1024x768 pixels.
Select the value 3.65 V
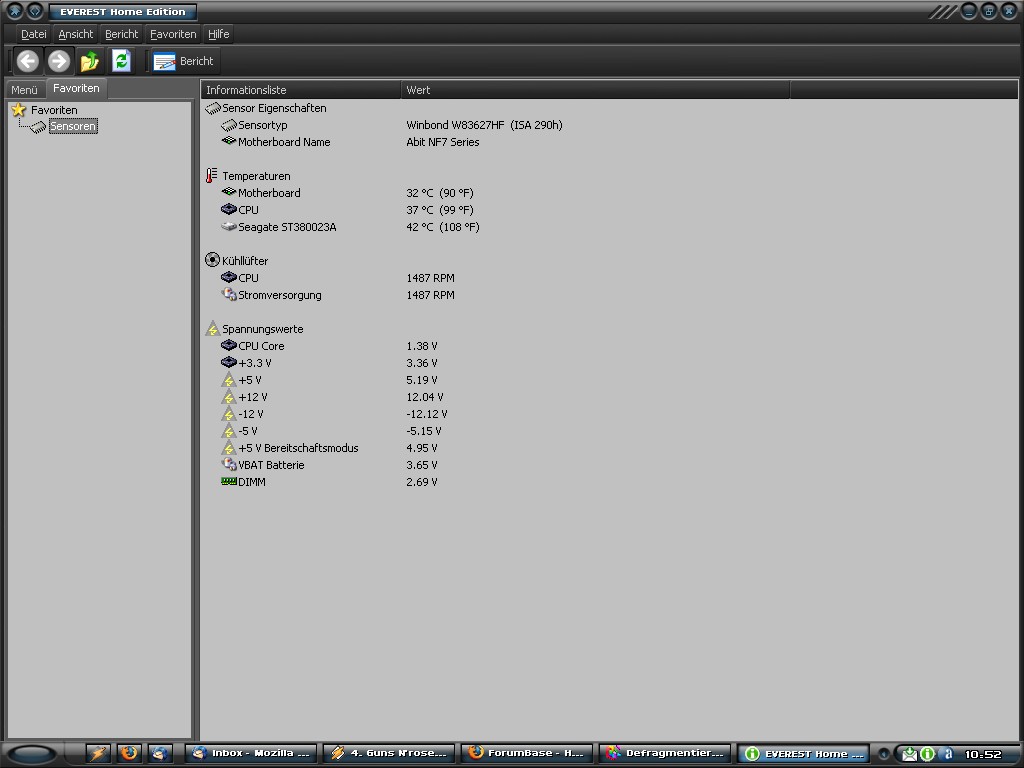pyautogui.click(x=422, y=465)
